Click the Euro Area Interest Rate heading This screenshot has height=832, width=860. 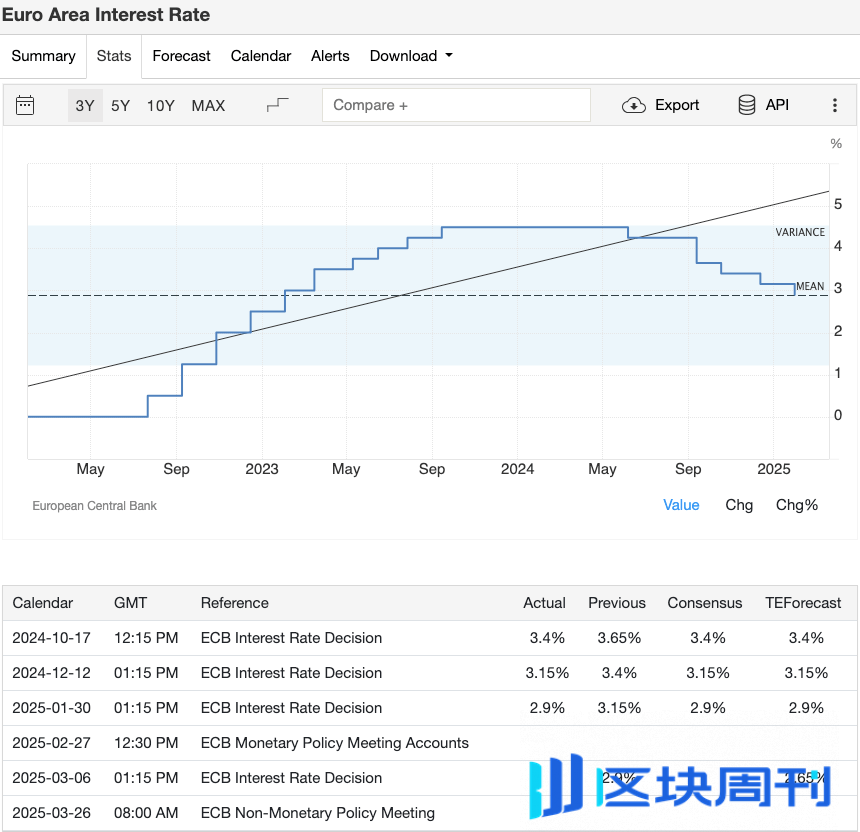[x=106, y=15]
